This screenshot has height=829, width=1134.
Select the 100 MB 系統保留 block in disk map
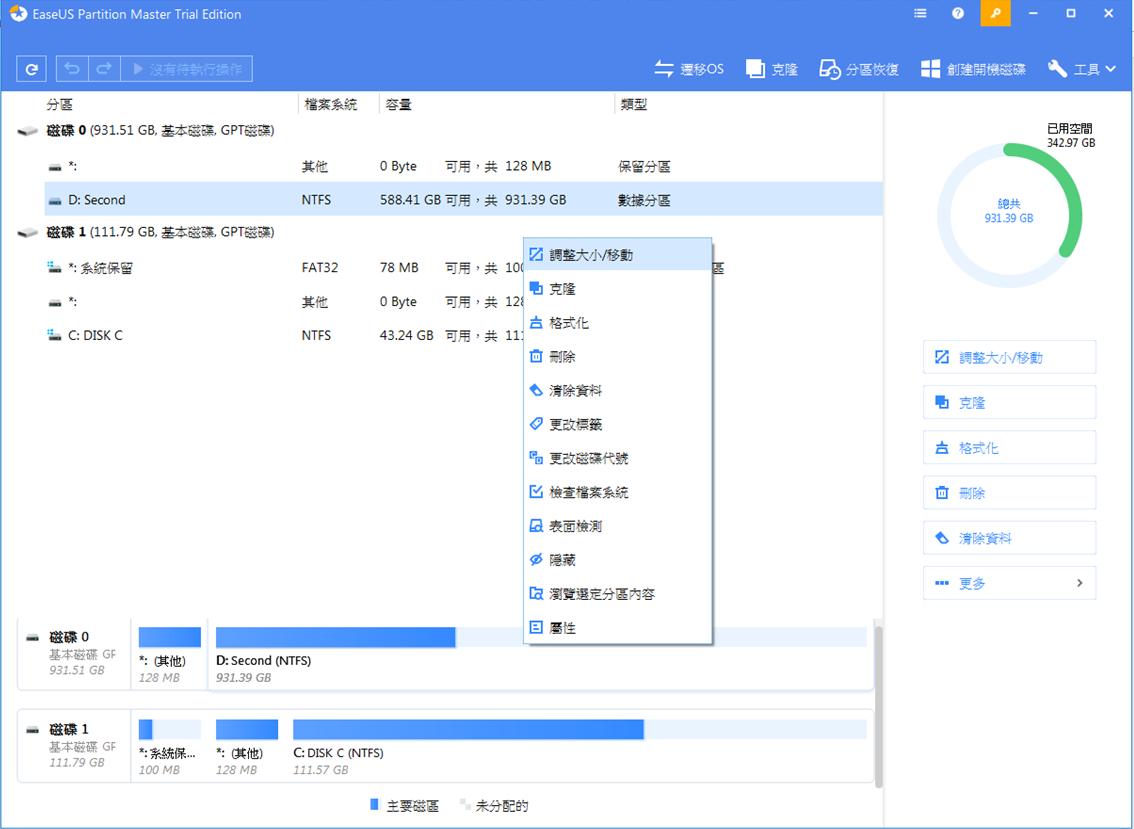(x=169, y=747)
